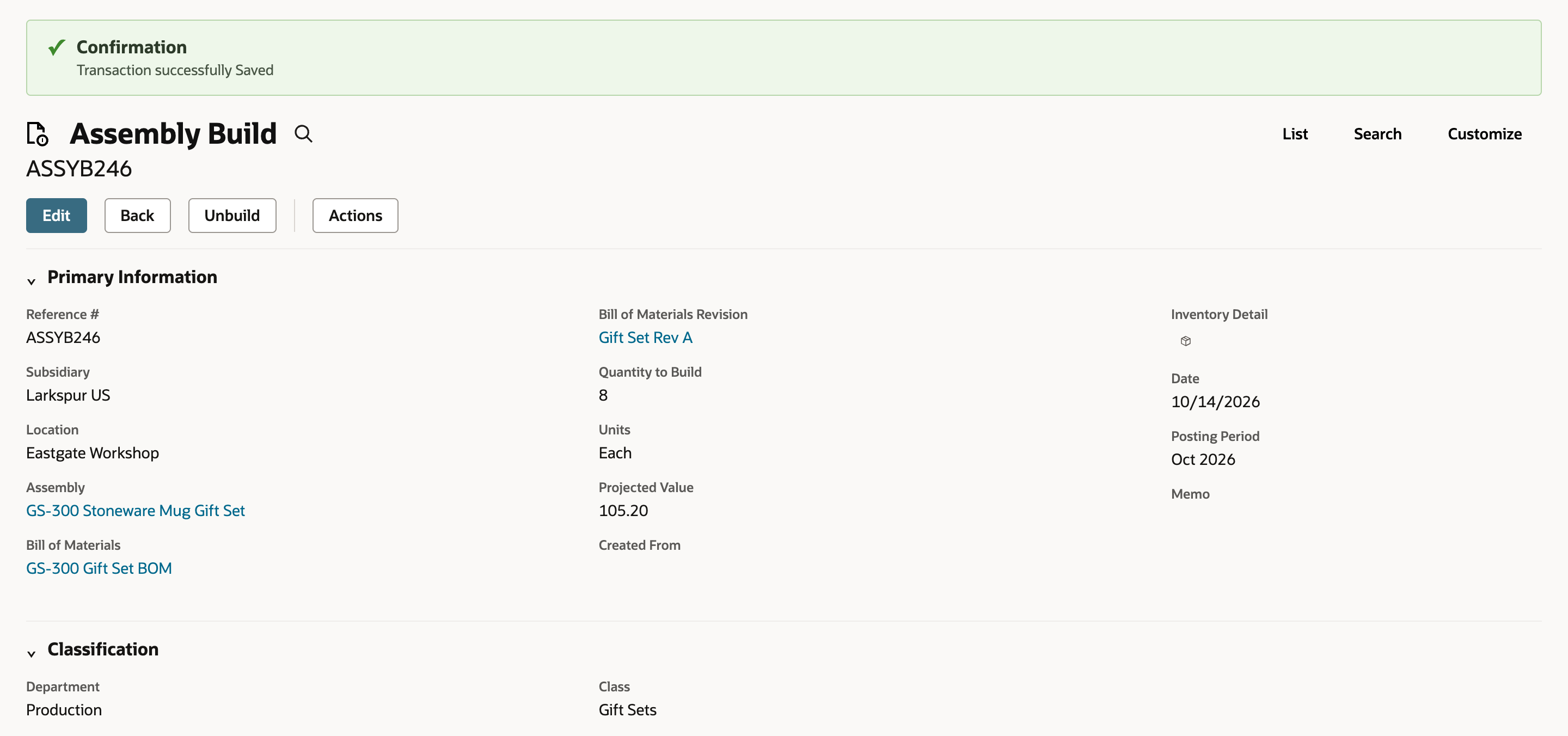Click the Reference # value ASSYB246

point(63,338)
